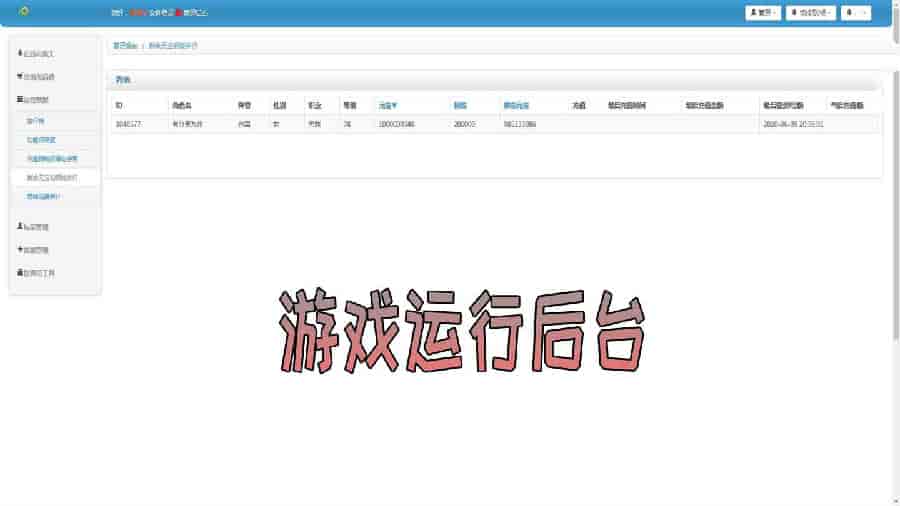Open the first blue submenu link in the expanded sidebar group
This screenshot has width=900, height=506.
coord(36,121)
